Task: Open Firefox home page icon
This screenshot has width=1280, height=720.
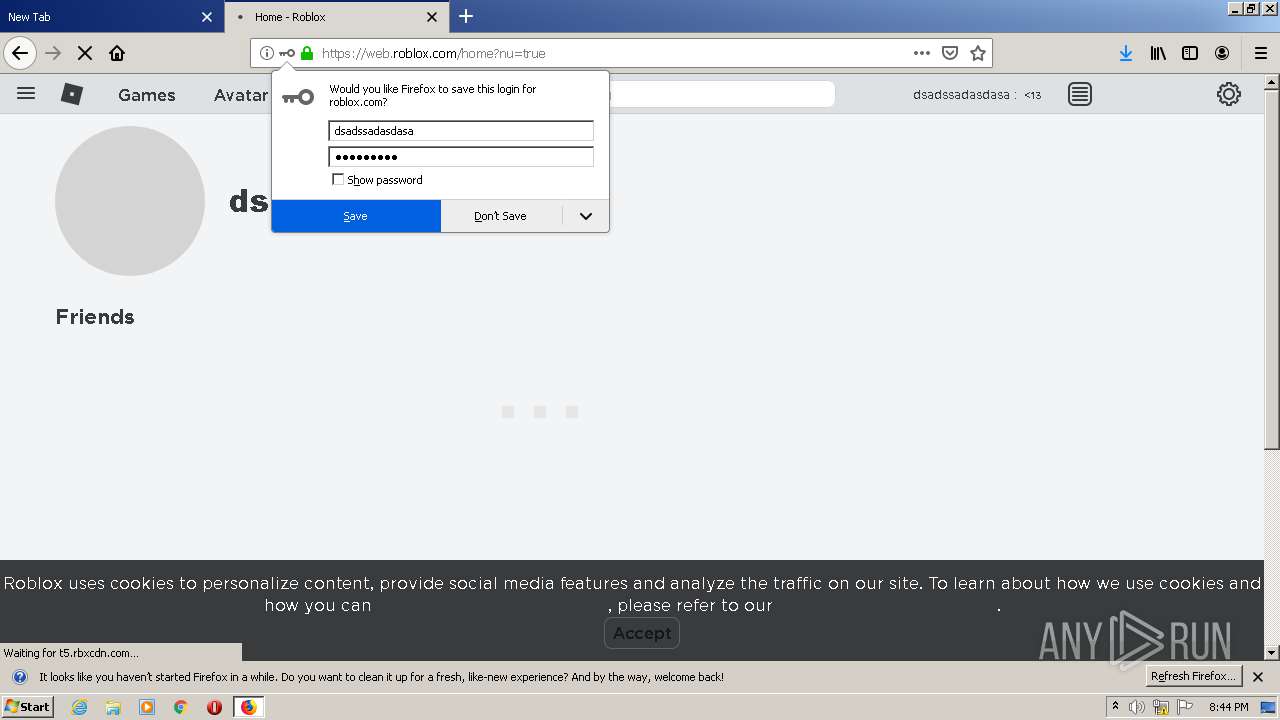Action: coord(117,53)
